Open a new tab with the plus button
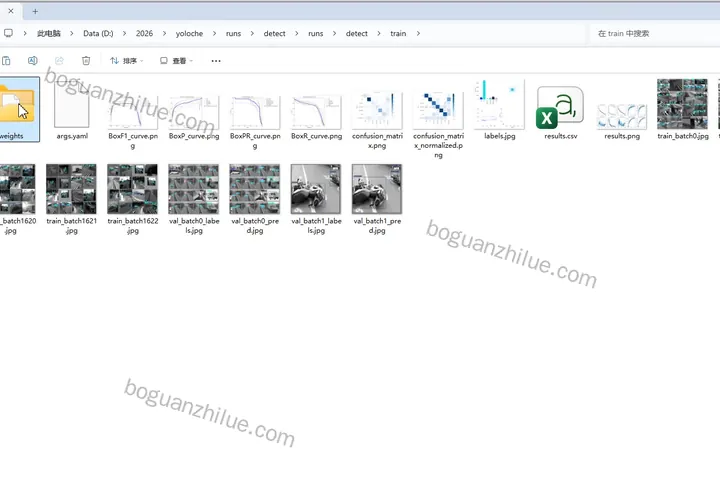Screen dimensions: 720x480 (x=35, y=11)
